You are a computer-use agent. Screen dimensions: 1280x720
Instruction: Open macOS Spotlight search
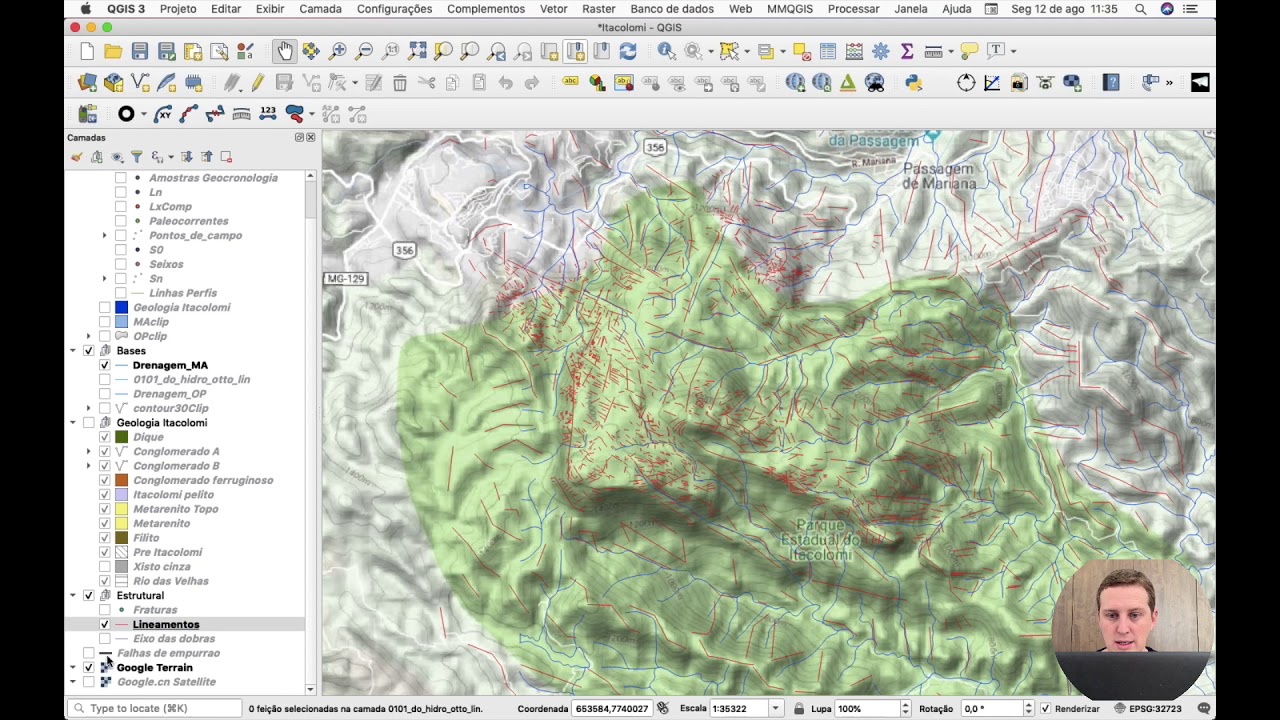1141,9
